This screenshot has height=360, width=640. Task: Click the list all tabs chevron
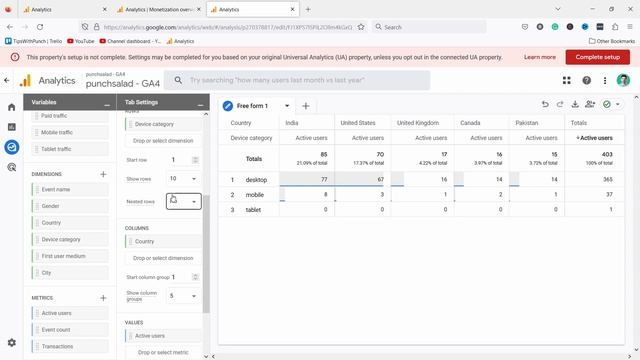click(558, 9)
